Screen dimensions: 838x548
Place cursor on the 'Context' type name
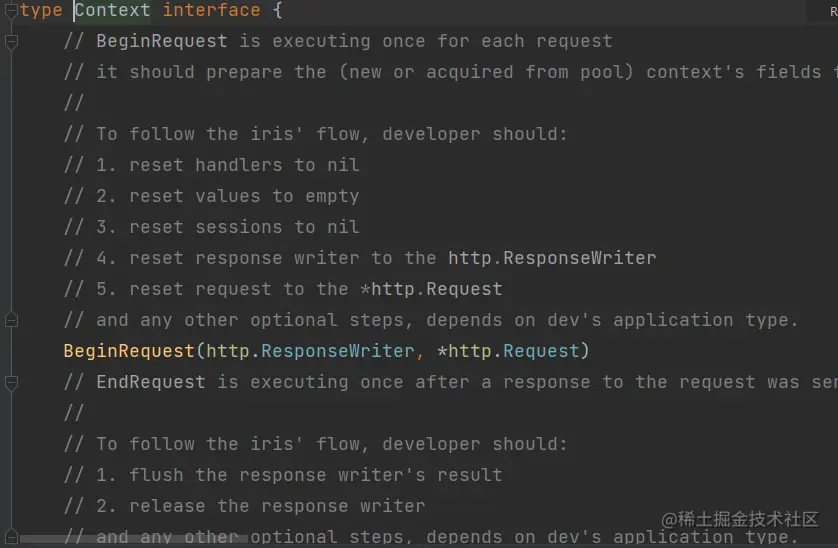point(113,11)
